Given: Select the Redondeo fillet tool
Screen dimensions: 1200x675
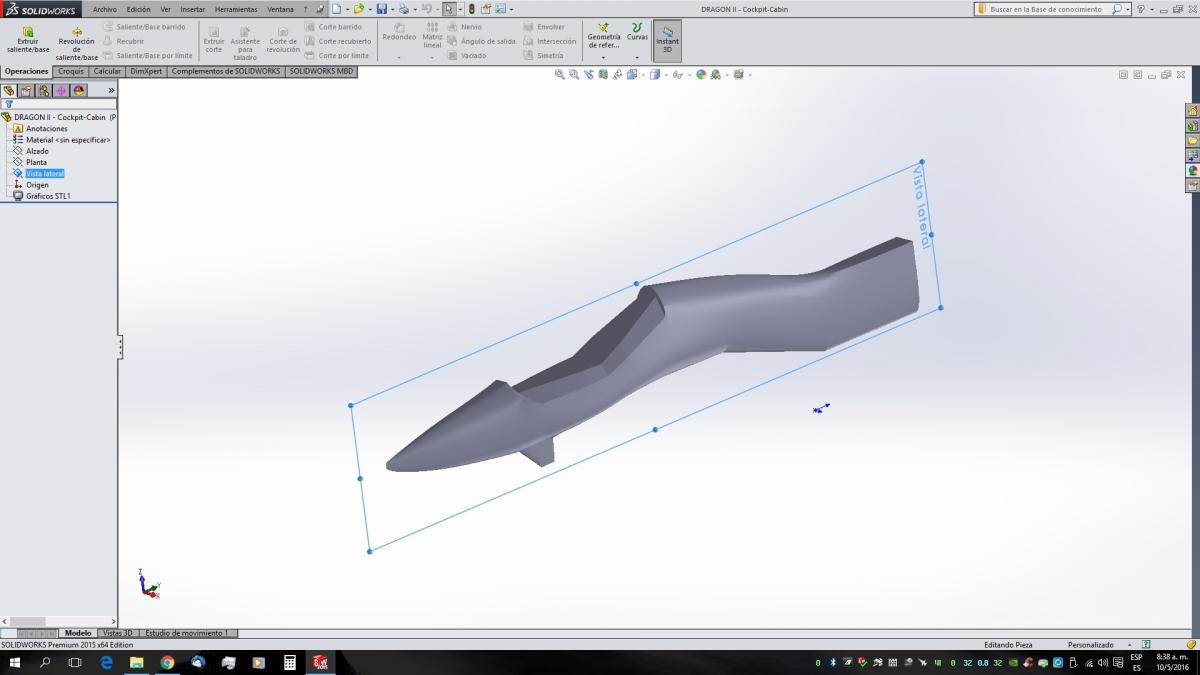Looking at the screenshot, I should tap(399, 32).
